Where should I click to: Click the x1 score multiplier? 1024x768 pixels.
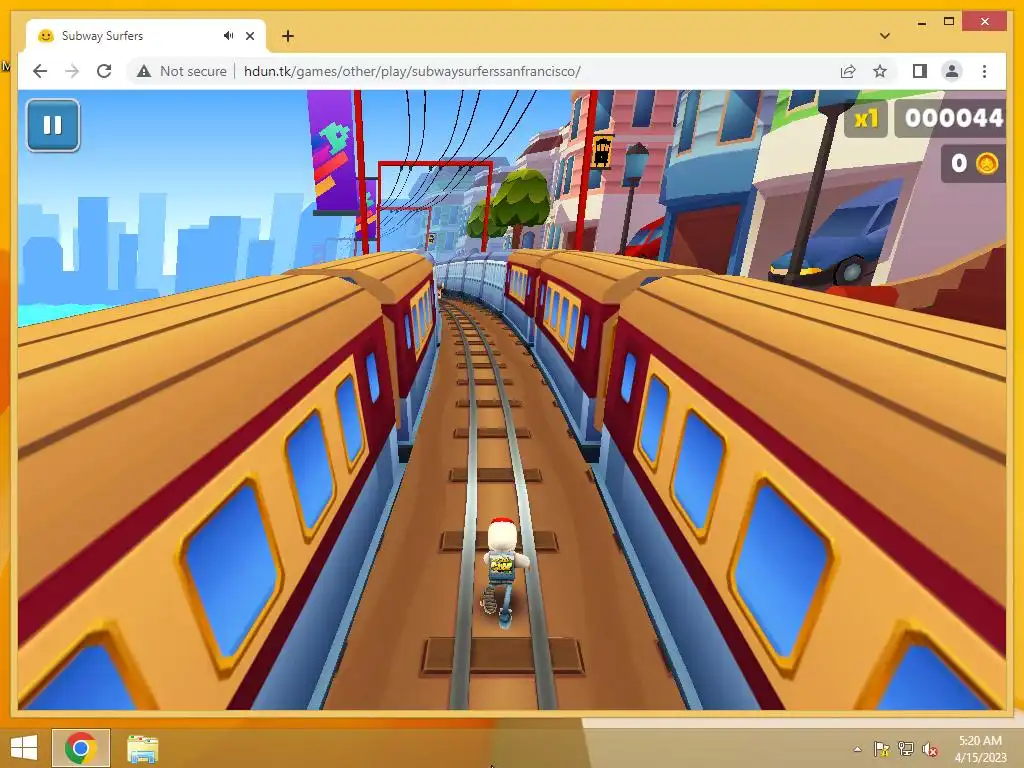pyautogui.click(x=866, y=119)
